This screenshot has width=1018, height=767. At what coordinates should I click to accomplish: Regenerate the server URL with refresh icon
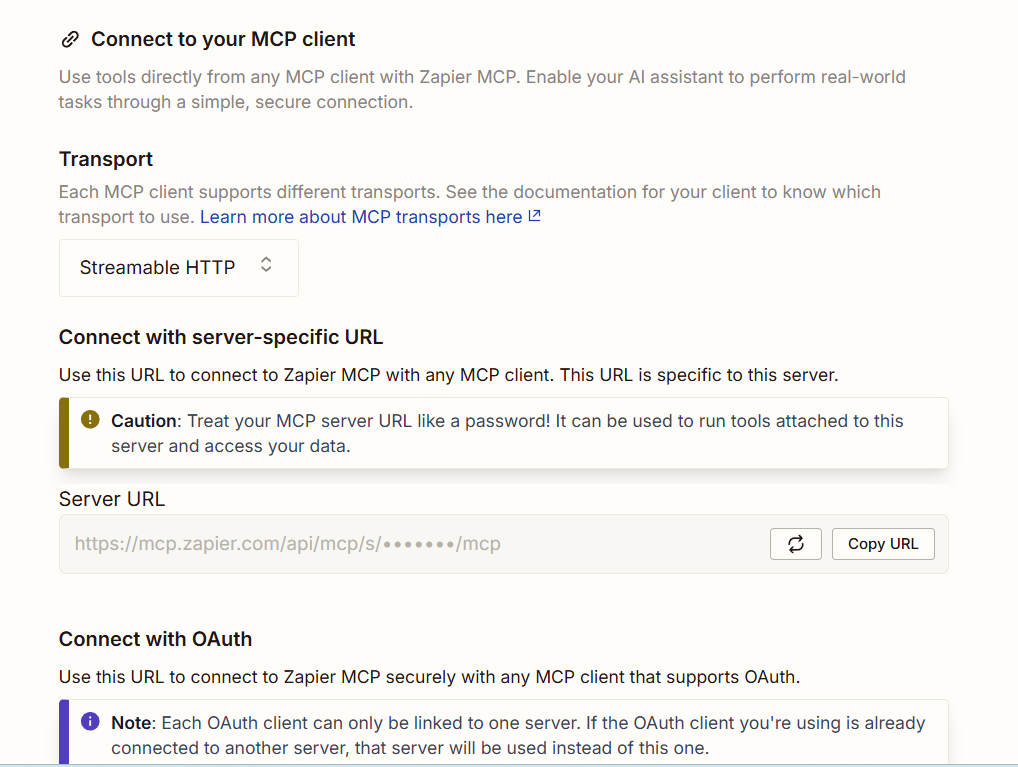[x=795, y=544]
